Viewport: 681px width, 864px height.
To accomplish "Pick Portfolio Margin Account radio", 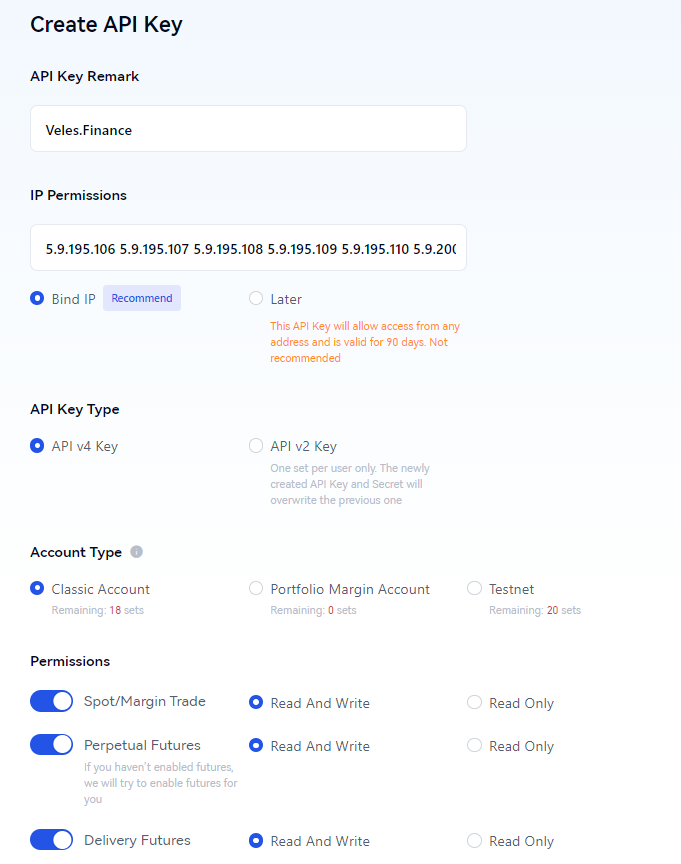I will (256, 588).
